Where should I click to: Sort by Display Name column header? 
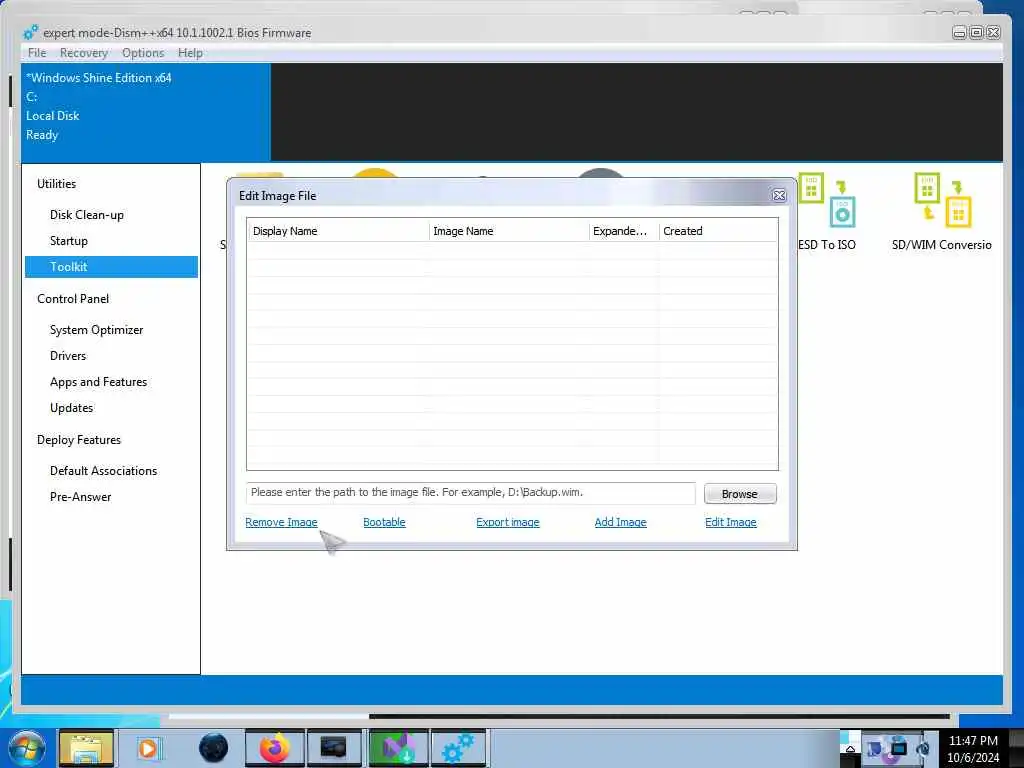338,231
